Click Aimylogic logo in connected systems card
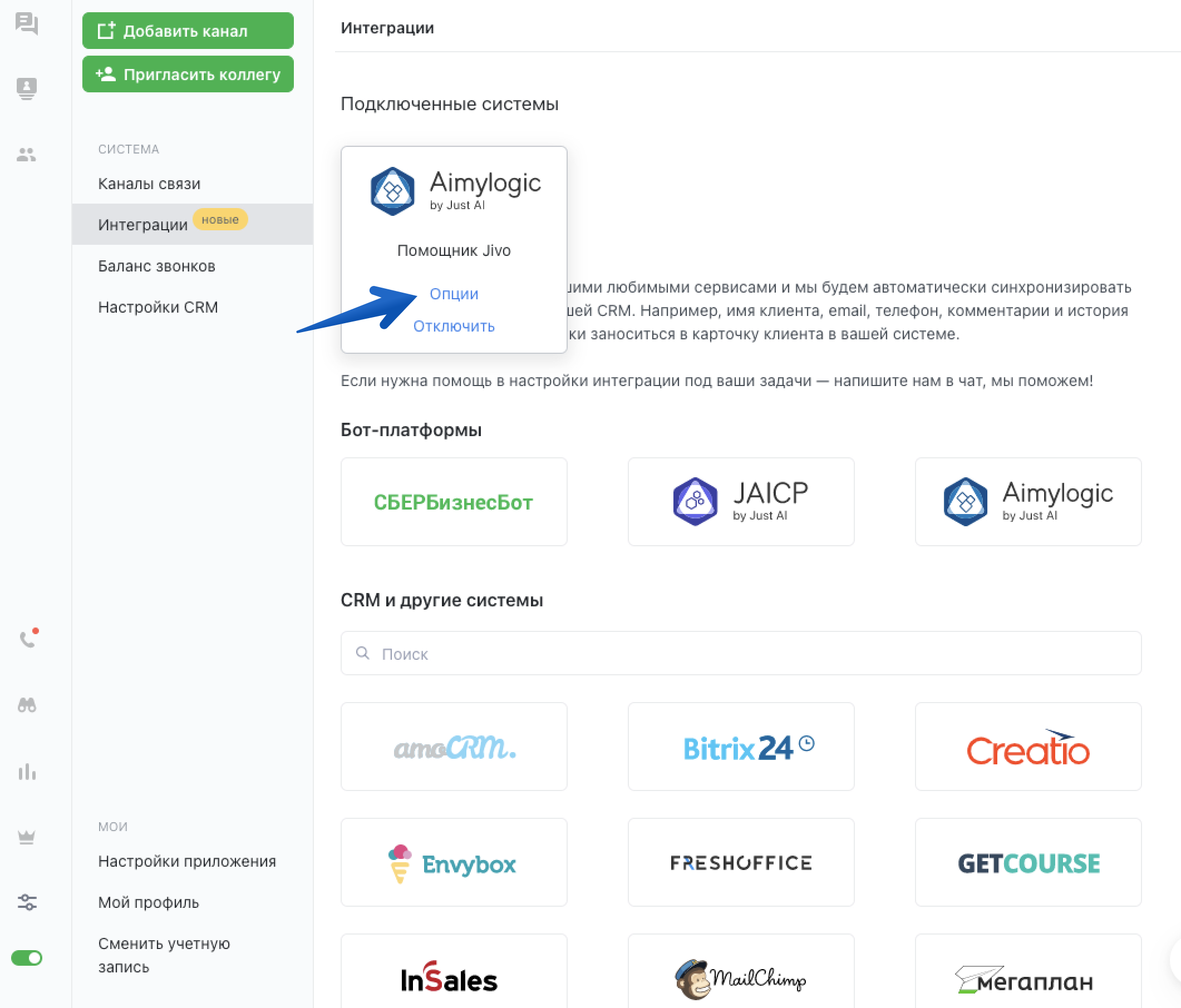The width and height of the screenshot is (1181, 1008). pyautogui.click(x=455, y=191)
